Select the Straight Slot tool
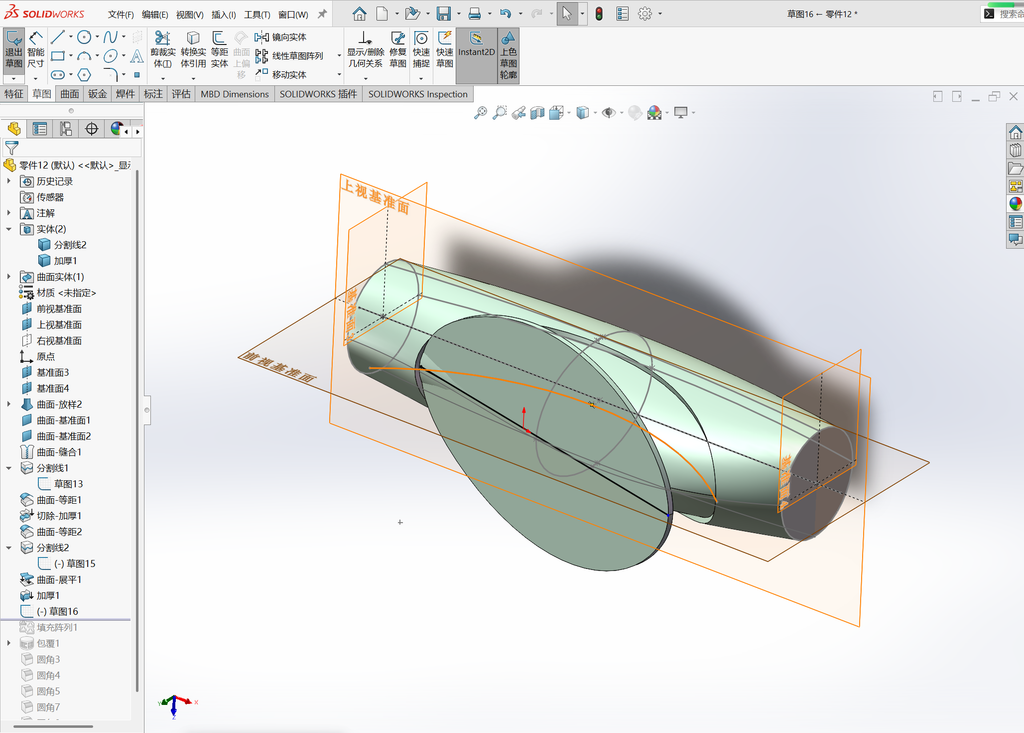Screen dimensions: 1024x733 [x=57, y=74]
